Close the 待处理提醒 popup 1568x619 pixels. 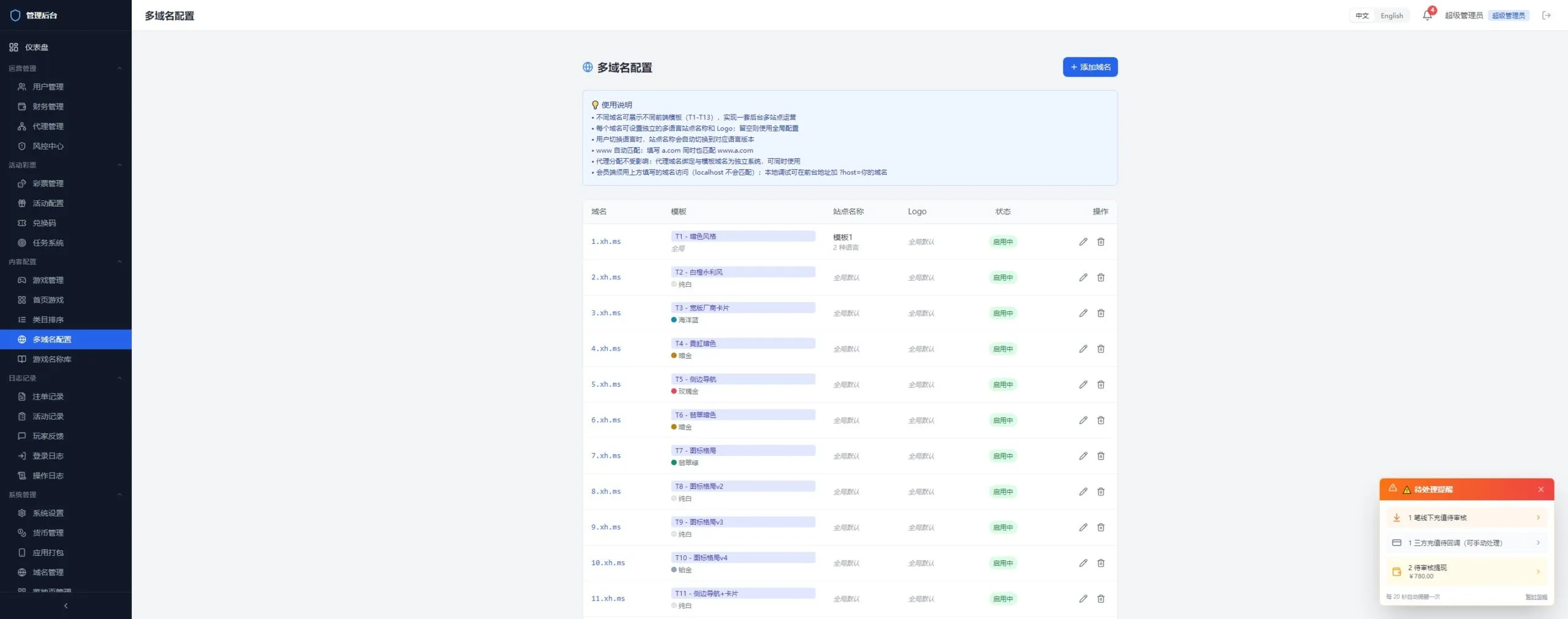tap(1541, 490)
